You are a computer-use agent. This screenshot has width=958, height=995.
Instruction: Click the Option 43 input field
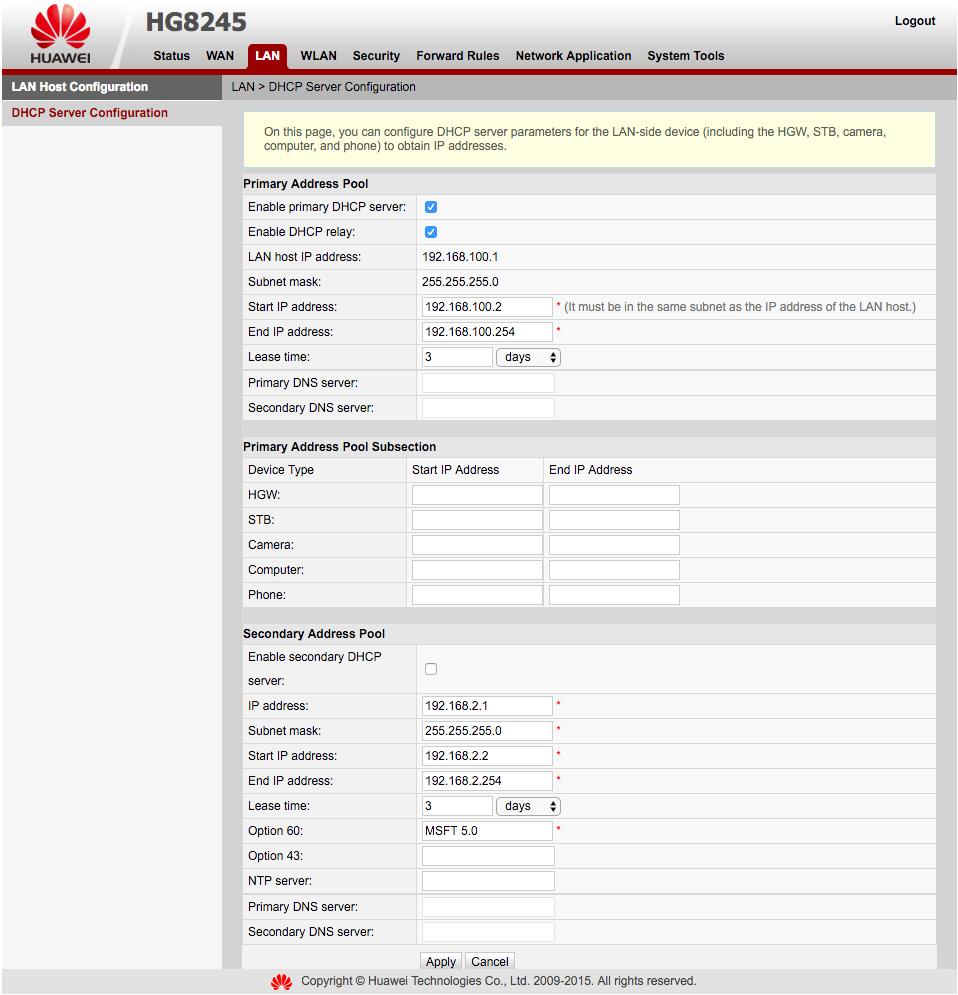tap(488, 856)
